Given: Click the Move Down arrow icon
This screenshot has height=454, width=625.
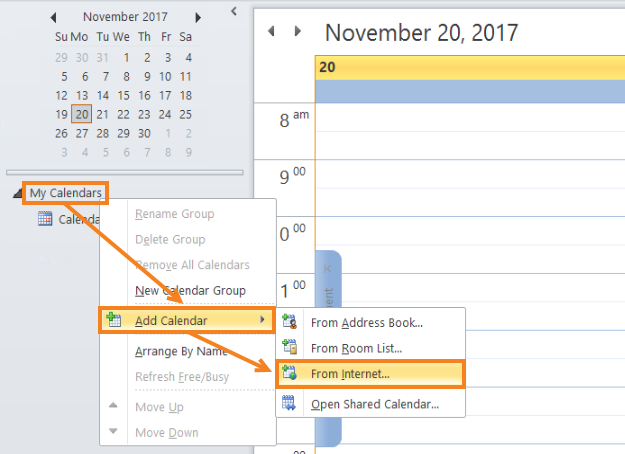Looking at the screenshot, I should pyautogui.click(x=113, y=433).
